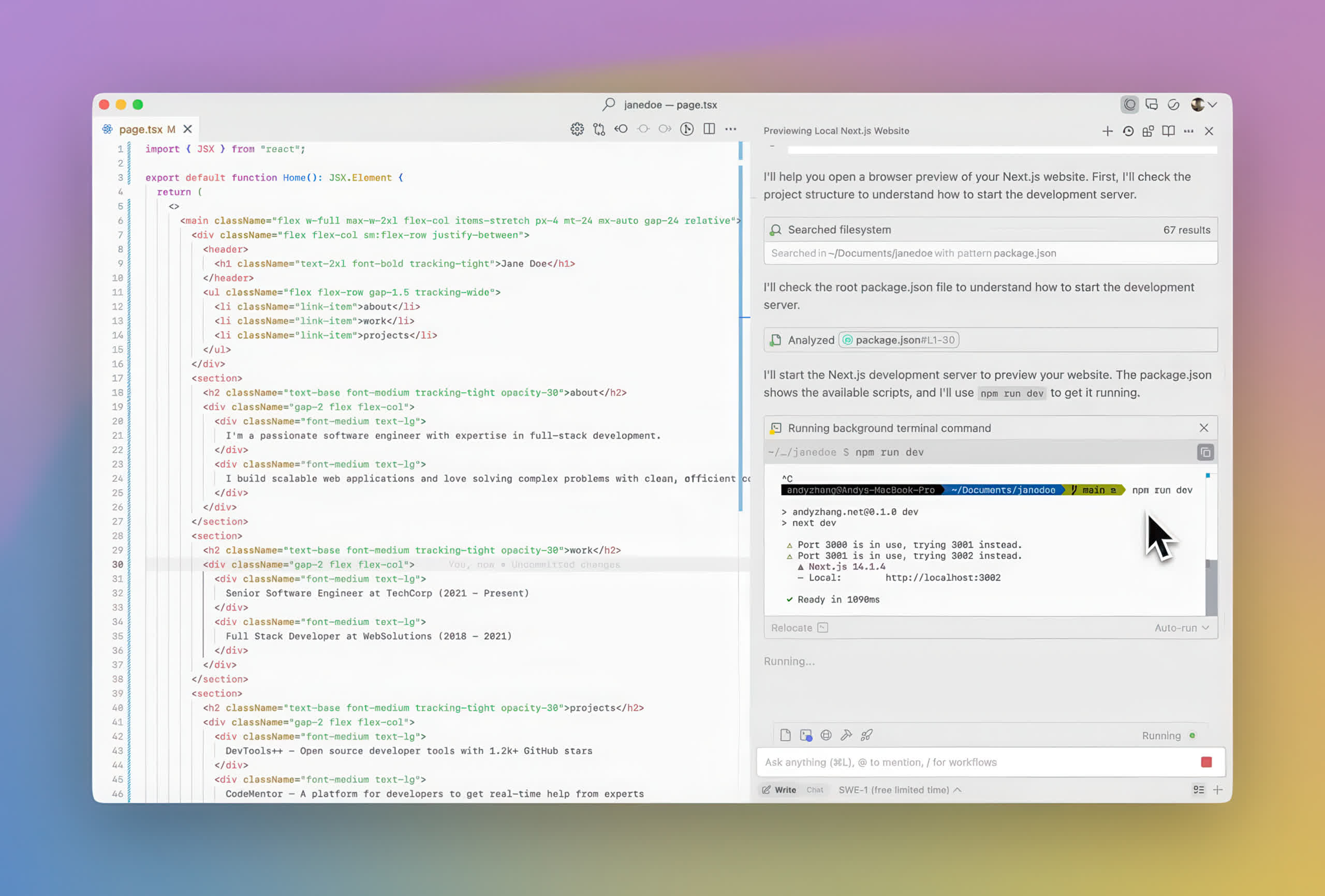
Task: Click the hammer tools icon above input
Action: (x=846, y=735)
